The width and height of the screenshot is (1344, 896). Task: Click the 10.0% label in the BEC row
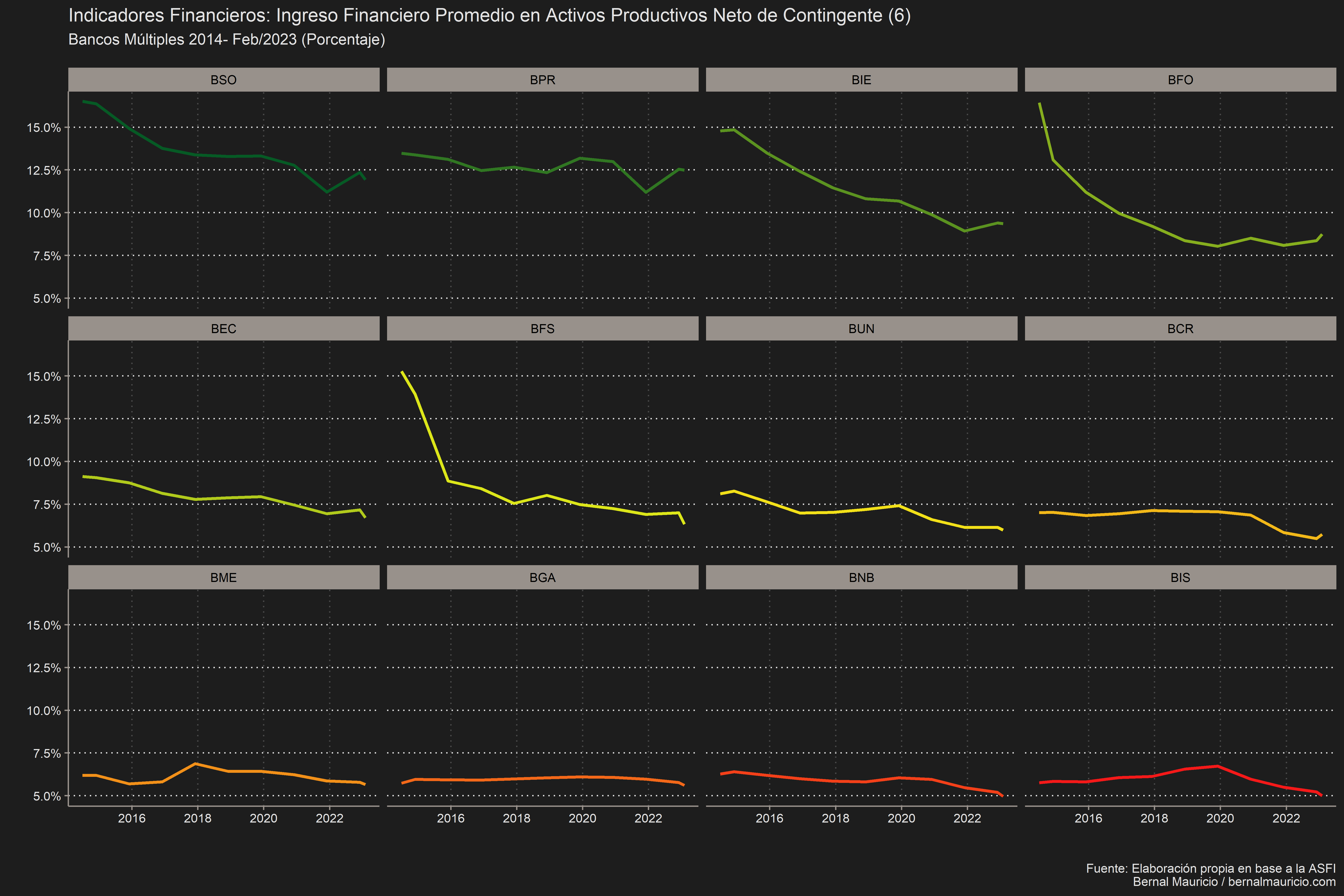click(43, 462)
